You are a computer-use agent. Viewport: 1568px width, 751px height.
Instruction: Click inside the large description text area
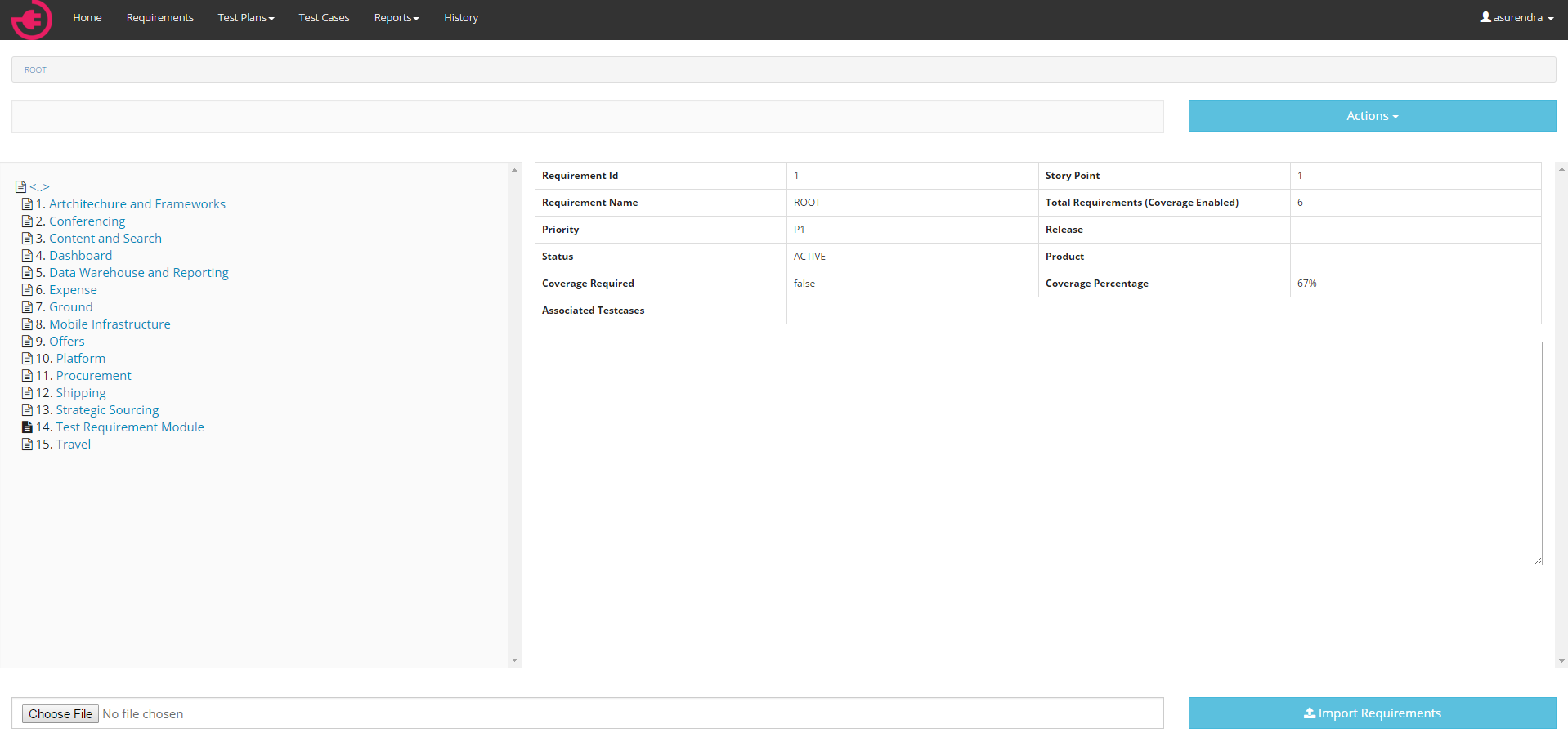pyautogui.click(x=1038, y=454)
